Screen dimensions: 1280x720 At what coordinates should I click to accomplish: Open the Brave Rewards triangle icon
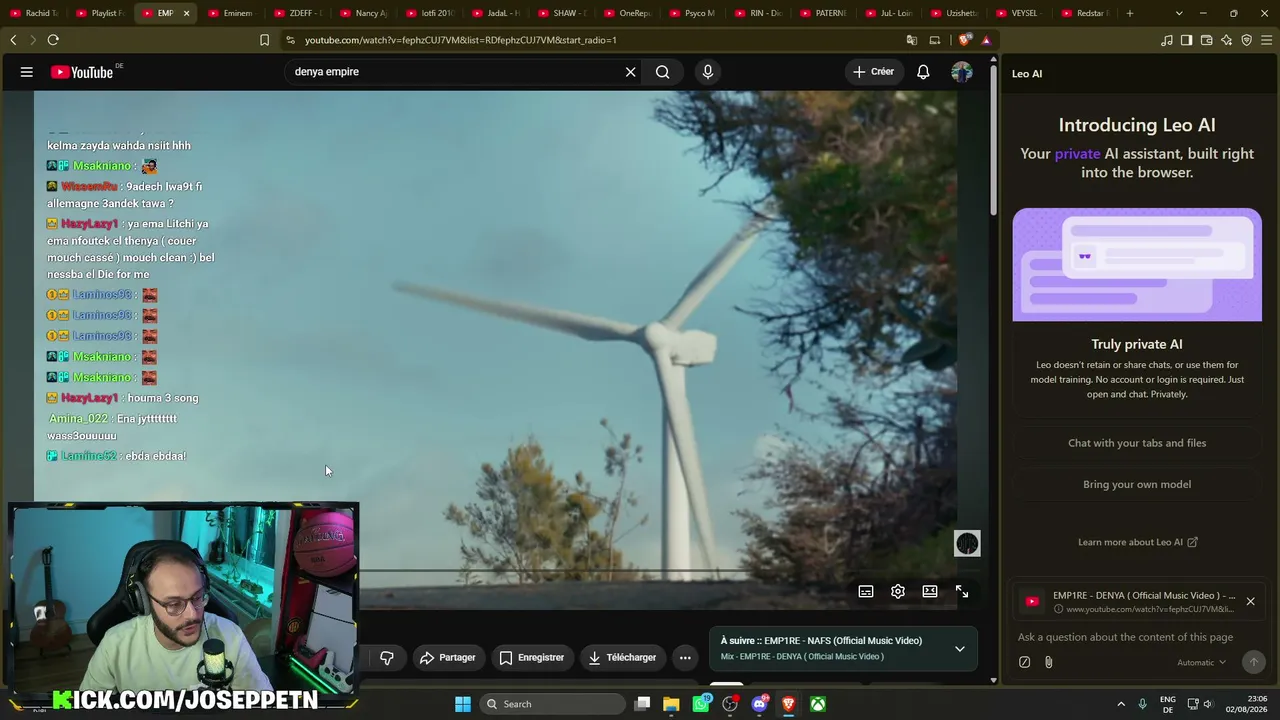pos(986,40)
